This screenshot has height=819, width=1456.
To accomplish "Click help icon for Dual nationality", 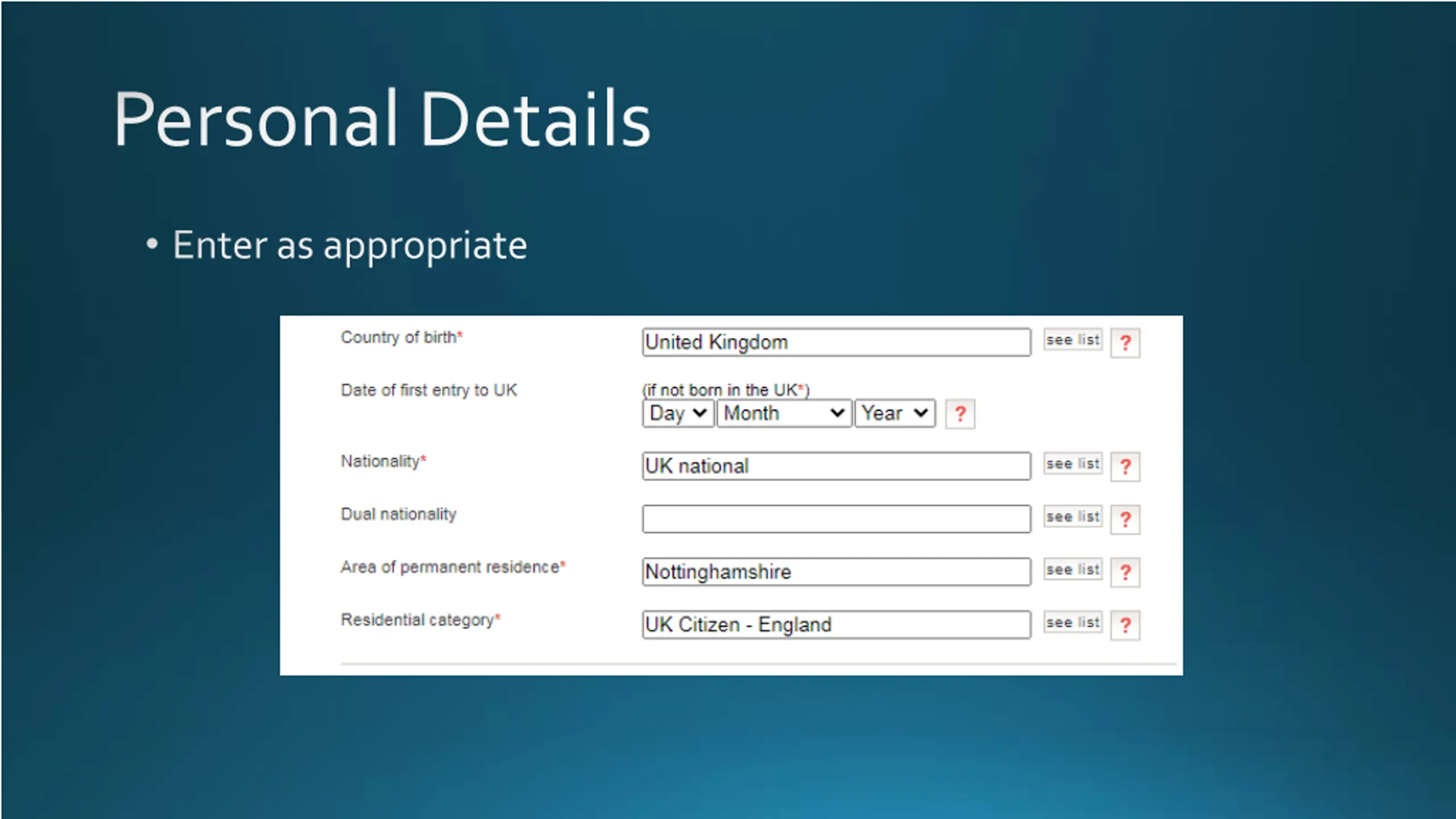I will coord(1125,520).
